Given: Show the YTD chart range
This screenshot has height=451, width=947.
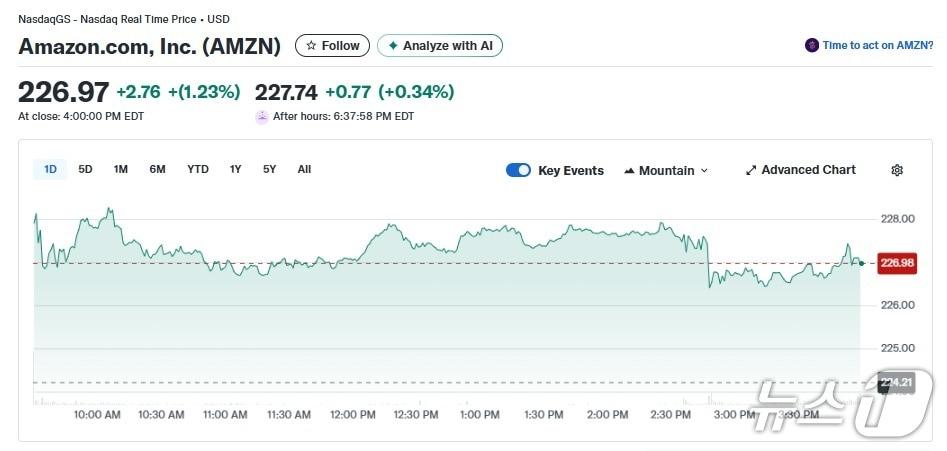Looking at the screenshot, I should (x=198, y=170).
